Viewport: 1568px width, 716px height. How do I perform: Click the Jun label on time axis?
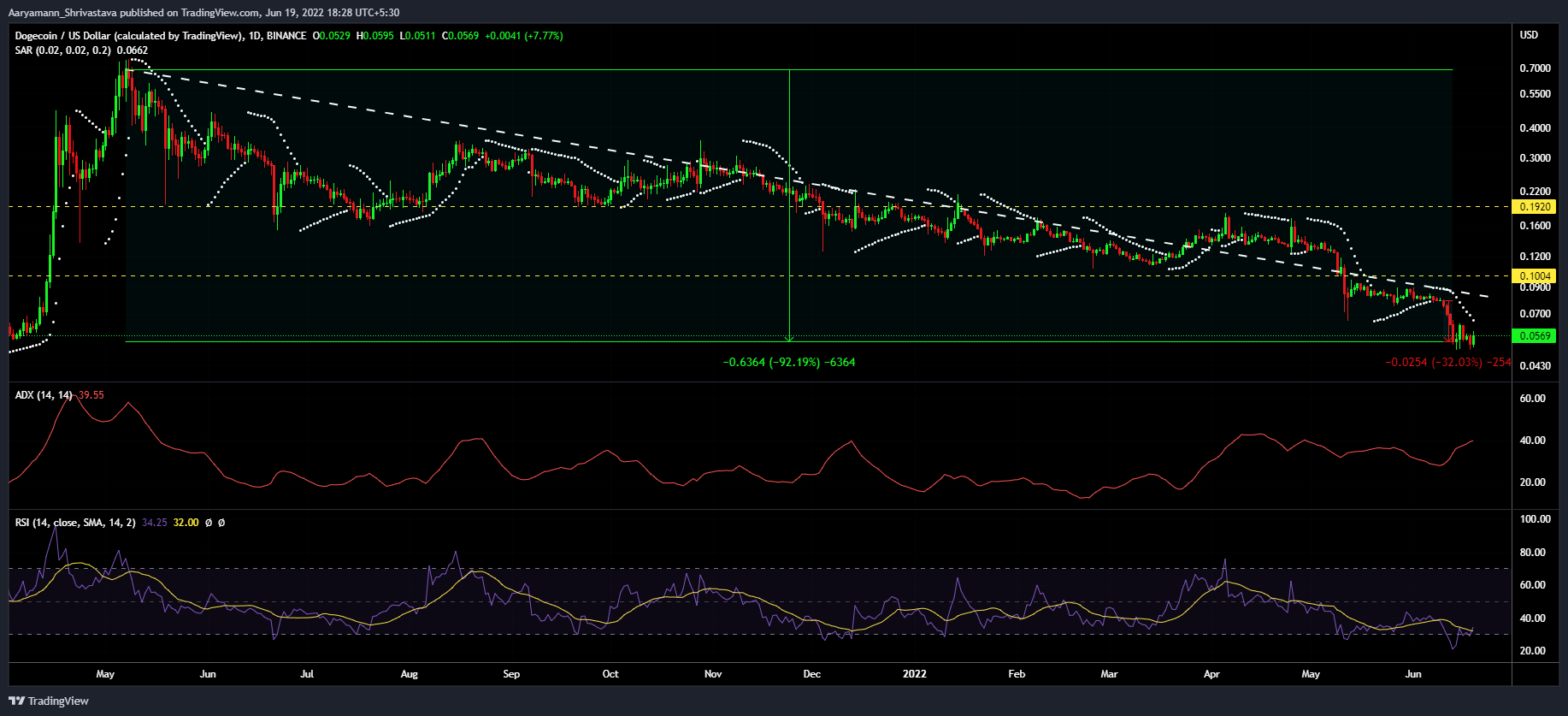pos(208,674)
